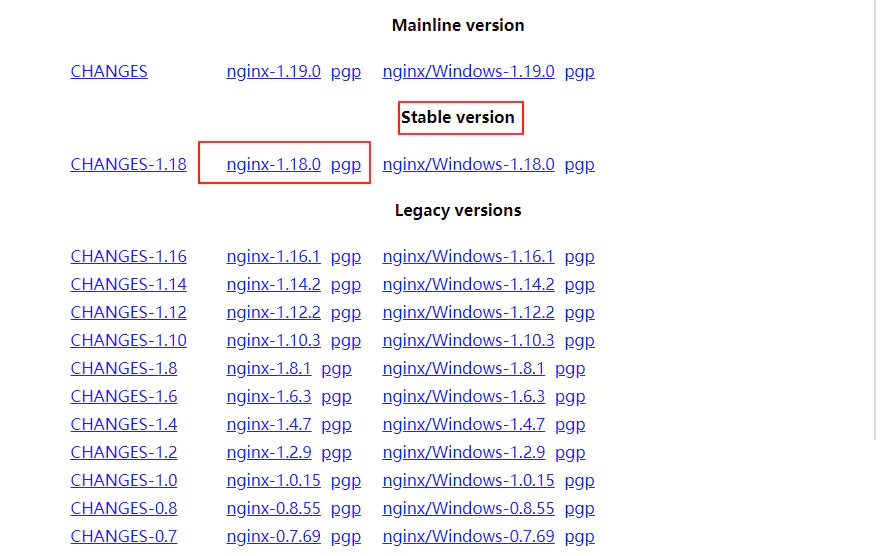
Task: Open pgp signature for nginx/Windows-1.10.3
Action: click(579, 342)
